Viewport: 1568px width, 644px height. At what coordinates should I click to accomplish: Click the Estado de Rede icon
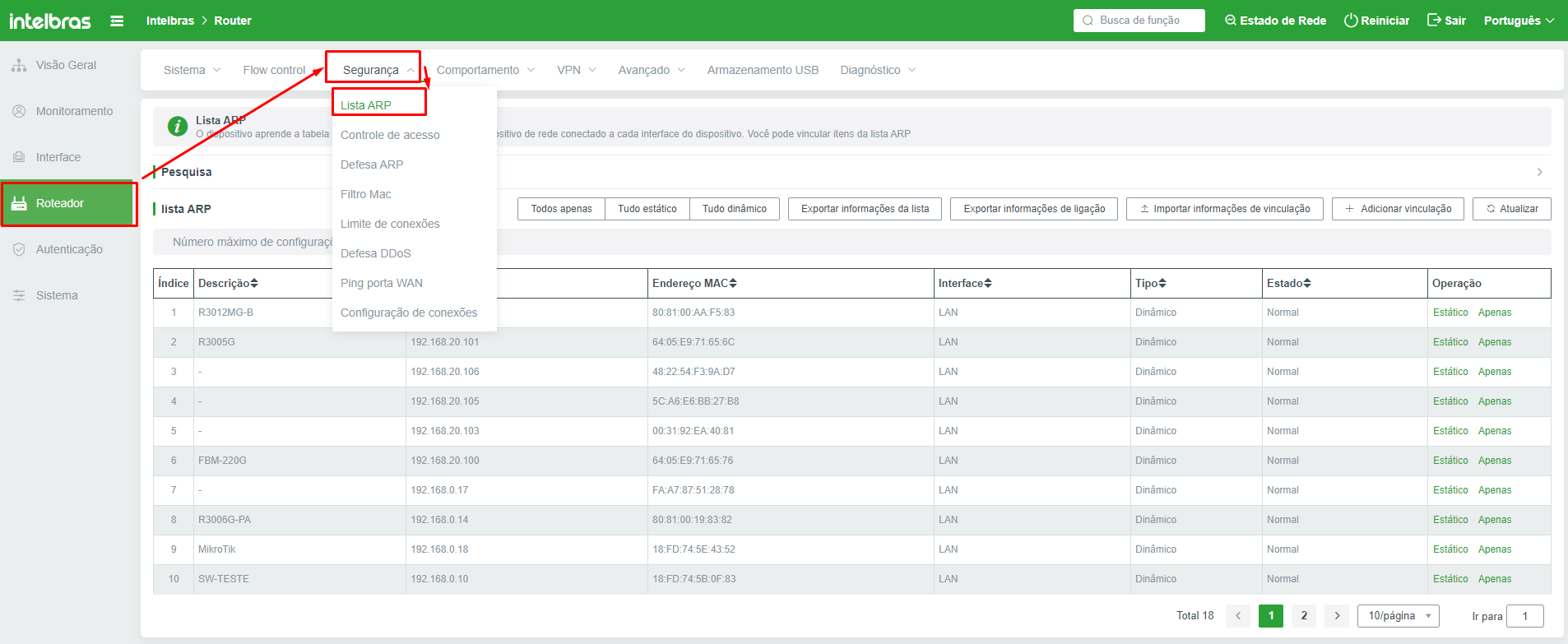click(1231, 21)
